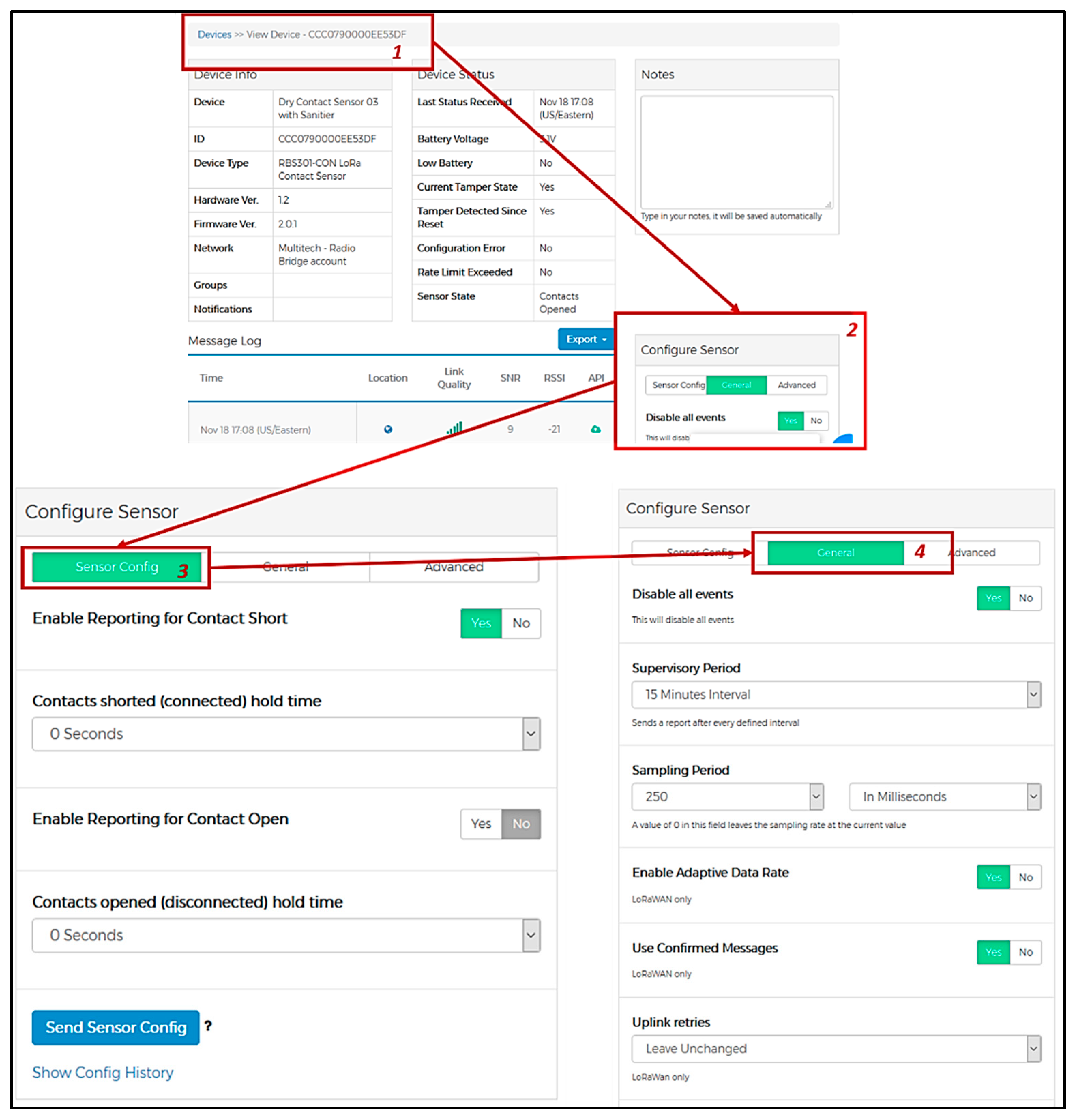Click the Send Sensor Config button
The width and height of the screenshot is (1077, 1120).
(x=116, y=1028)
